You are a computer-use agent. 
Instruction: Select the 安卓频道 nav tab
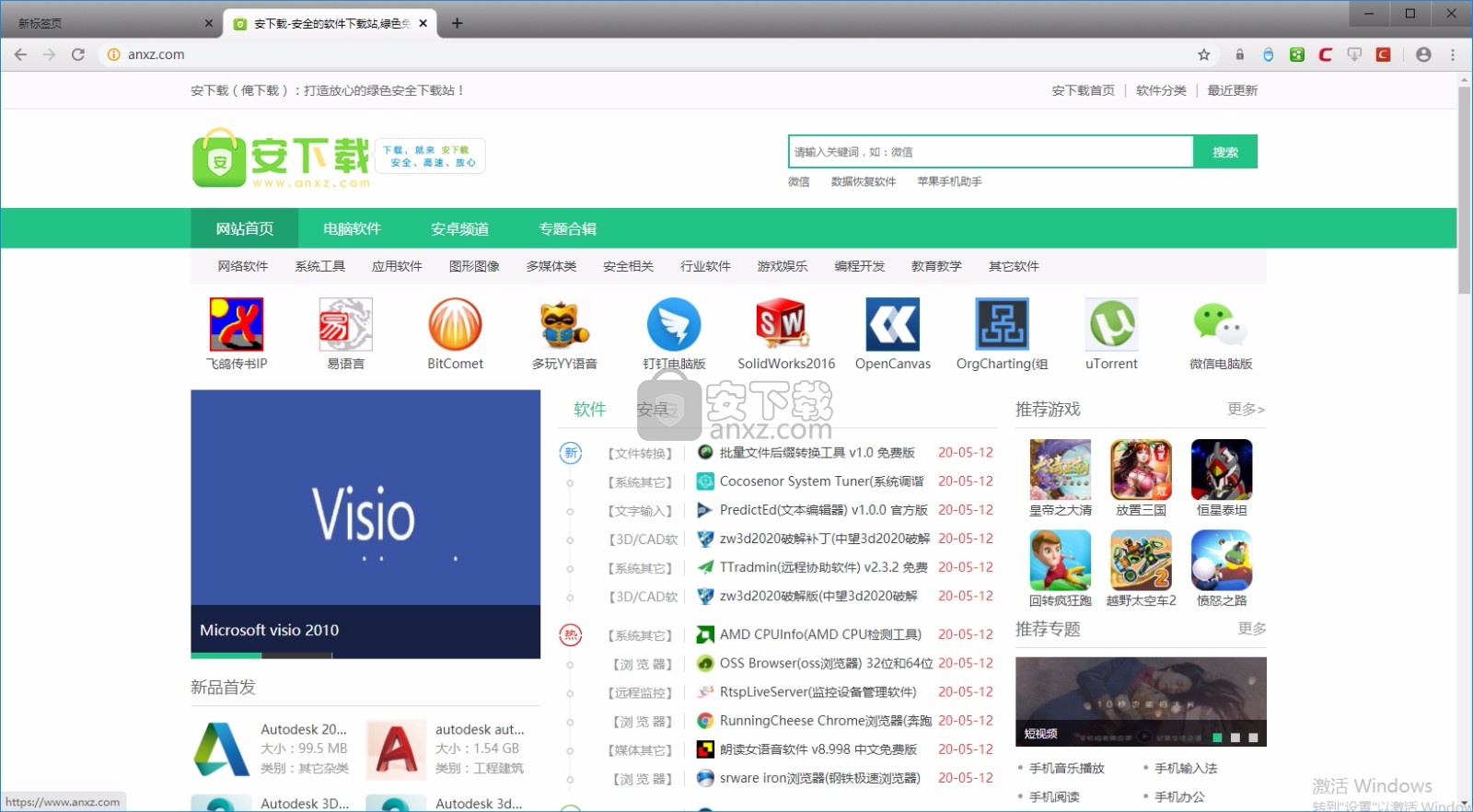[459, 228]
